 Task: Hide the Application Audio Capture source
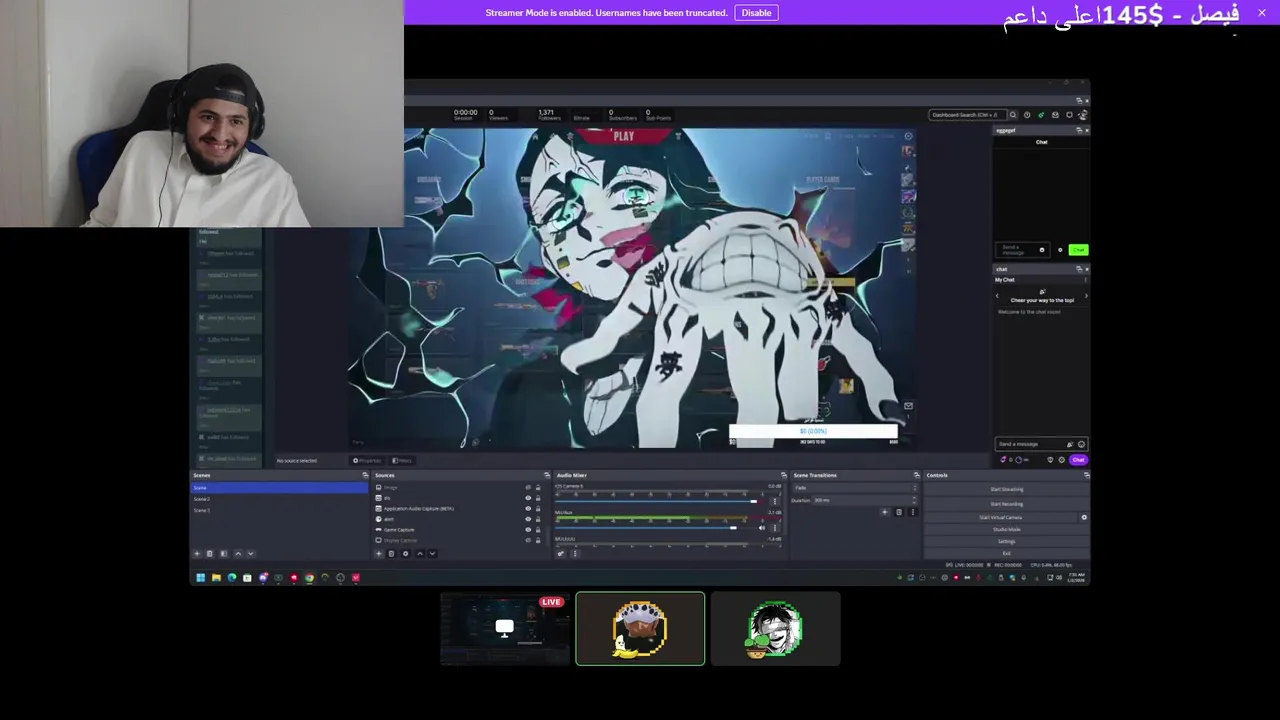point(528,508)
